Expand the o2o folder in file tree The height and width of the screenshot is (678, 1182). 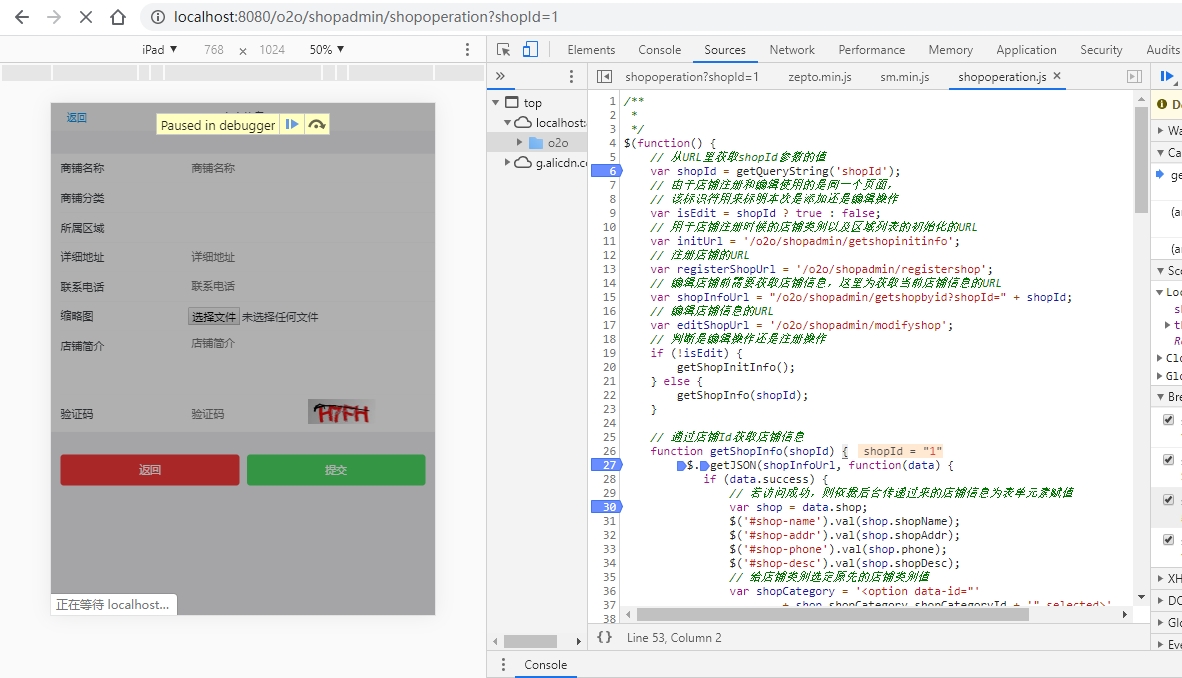pos(520,143)
